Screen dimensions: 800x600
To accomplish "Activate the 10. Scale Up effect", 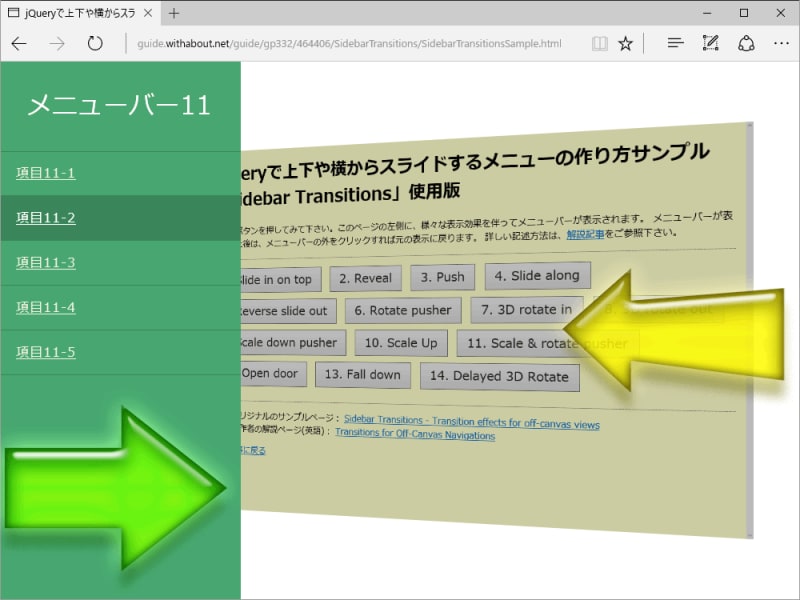I will tap(400, 342).
